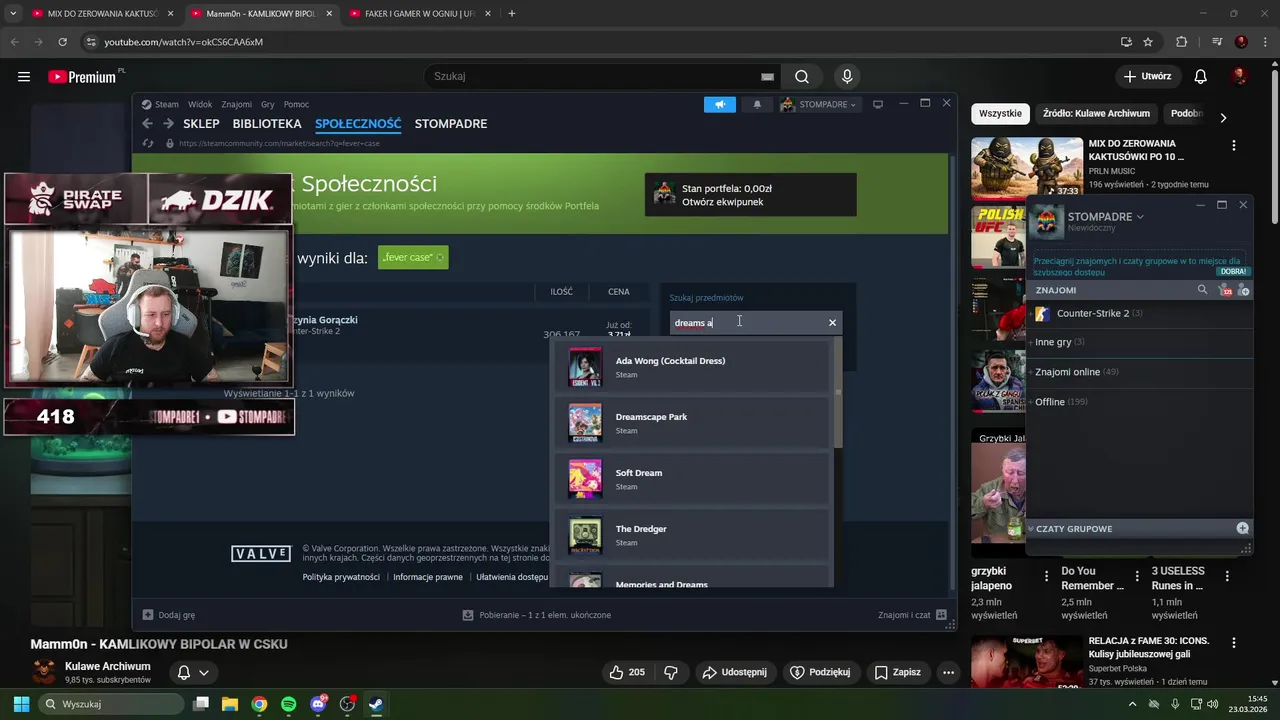The image size is (1280, 720).
Task: Open File Explorer from taskbar
Action: (230, 704)
